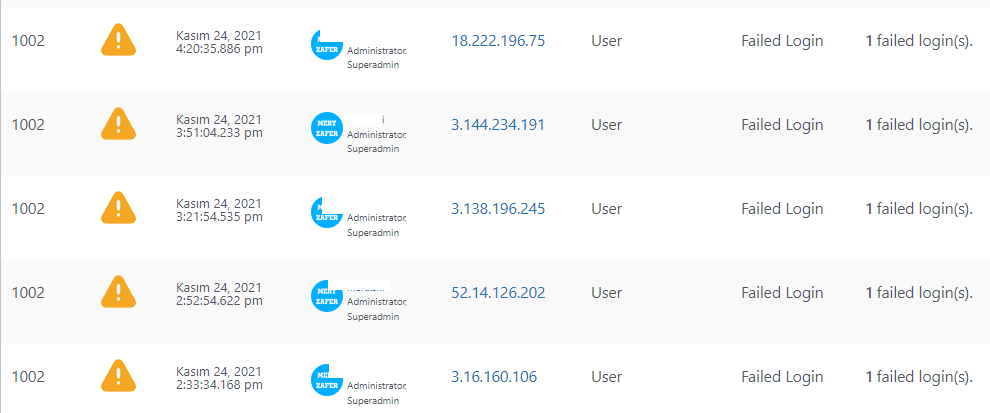This screenshot has width=990, height=413.
Task: Open IP address 52.14.126.202 link
Action: (x=498, y=293)
